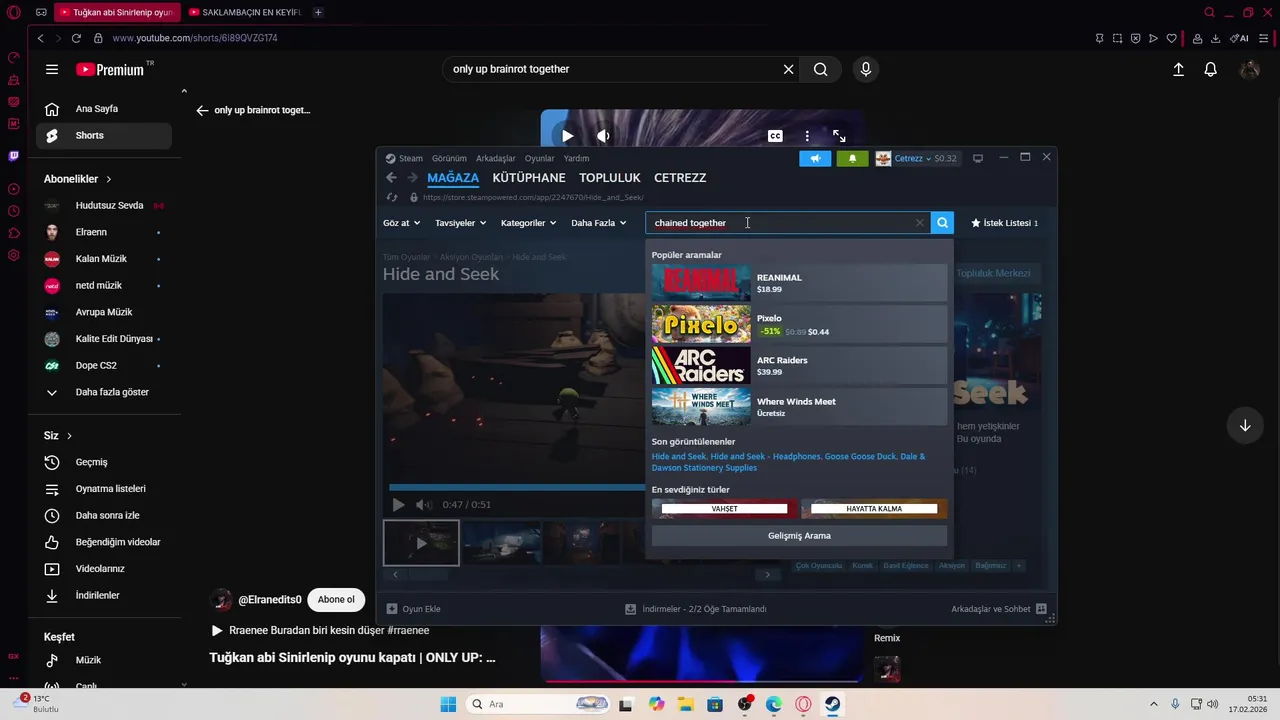The image size is (1280, 720).
Task: Start YouTube voice search microphone
Action: (866, 69)
